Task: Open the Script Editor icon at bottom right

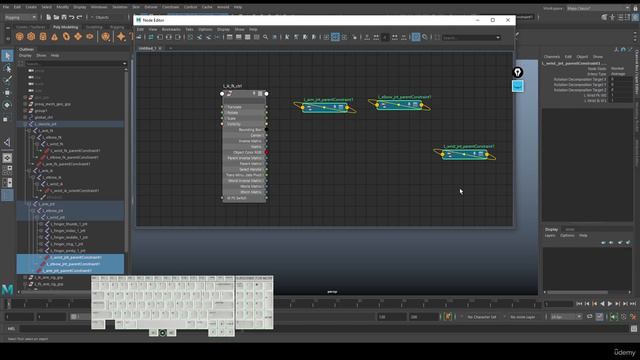Action: tap(634, 329)
